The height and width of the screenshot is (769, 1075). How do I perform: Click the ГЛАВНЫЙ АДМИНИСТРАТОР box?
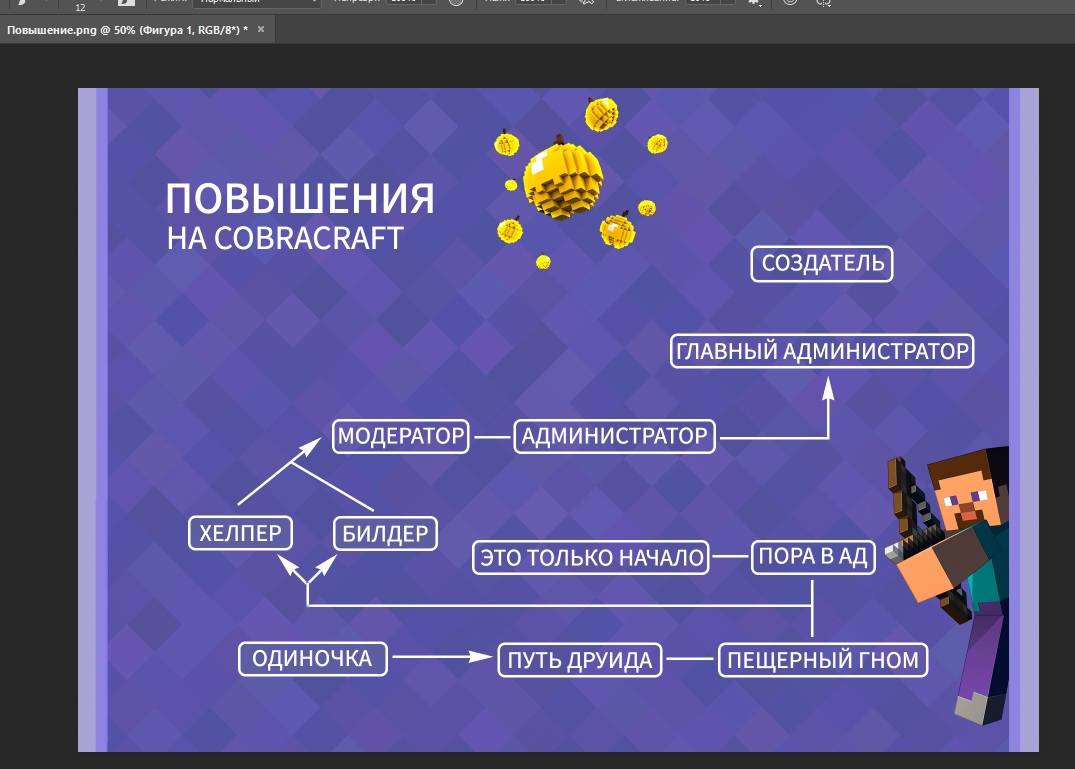point(822,351)
